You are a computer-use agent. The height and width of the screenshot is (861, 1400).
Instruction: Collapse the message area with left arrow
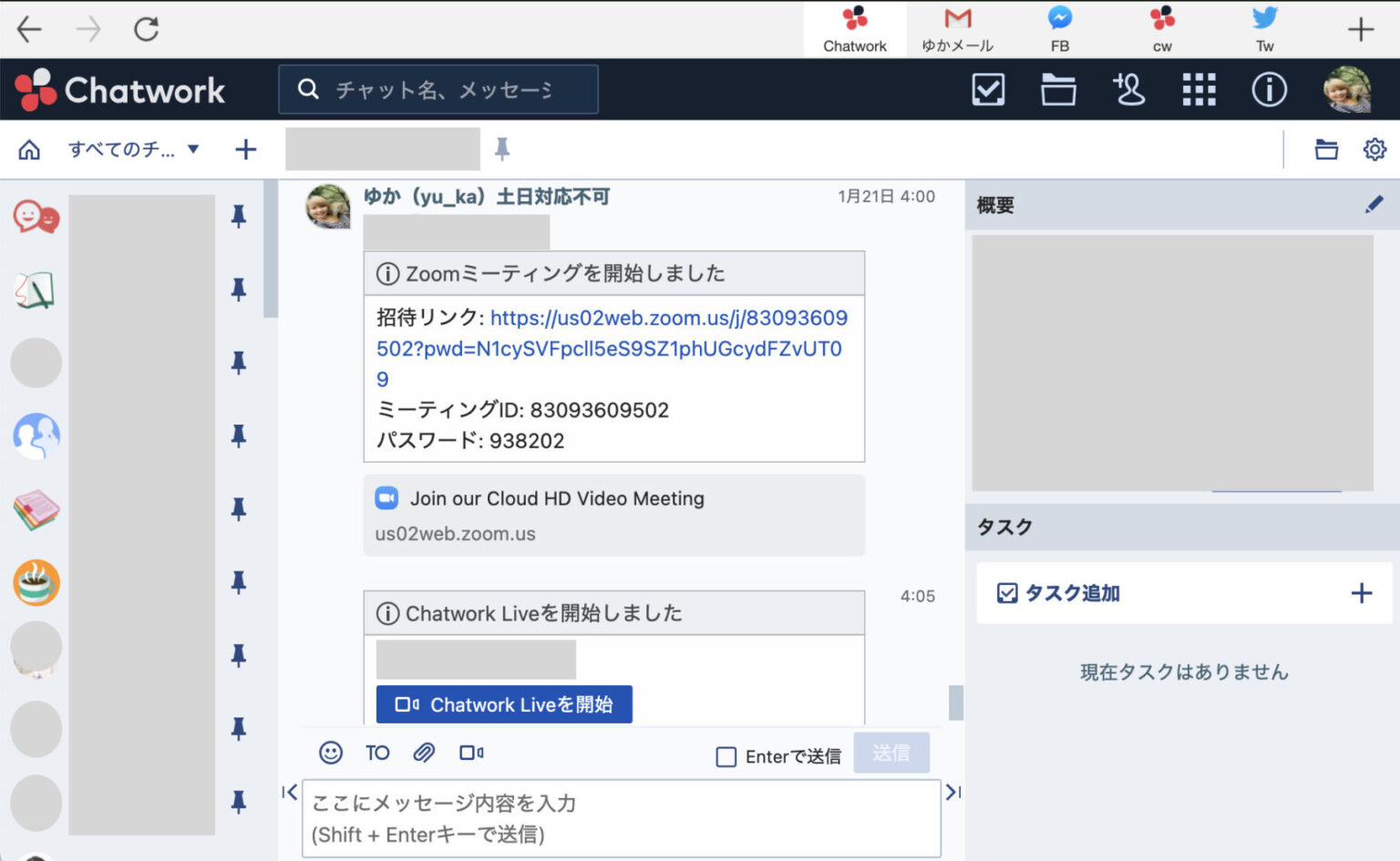(289, 793)
